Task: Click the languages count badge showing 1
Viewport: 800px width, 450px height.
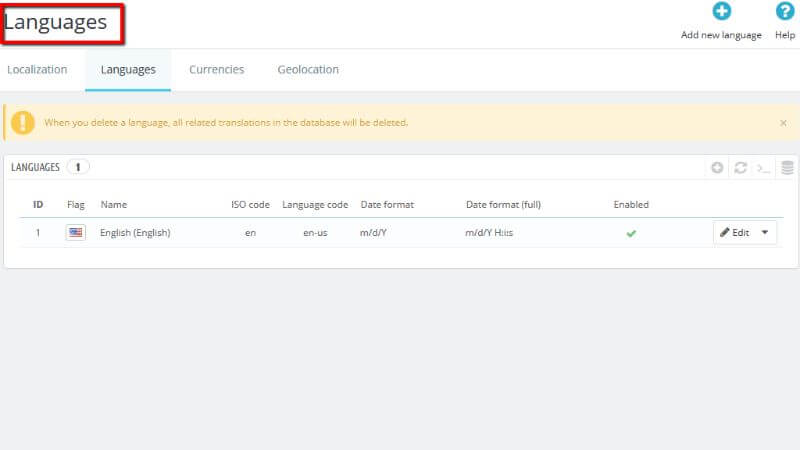Action: (78, 167)
